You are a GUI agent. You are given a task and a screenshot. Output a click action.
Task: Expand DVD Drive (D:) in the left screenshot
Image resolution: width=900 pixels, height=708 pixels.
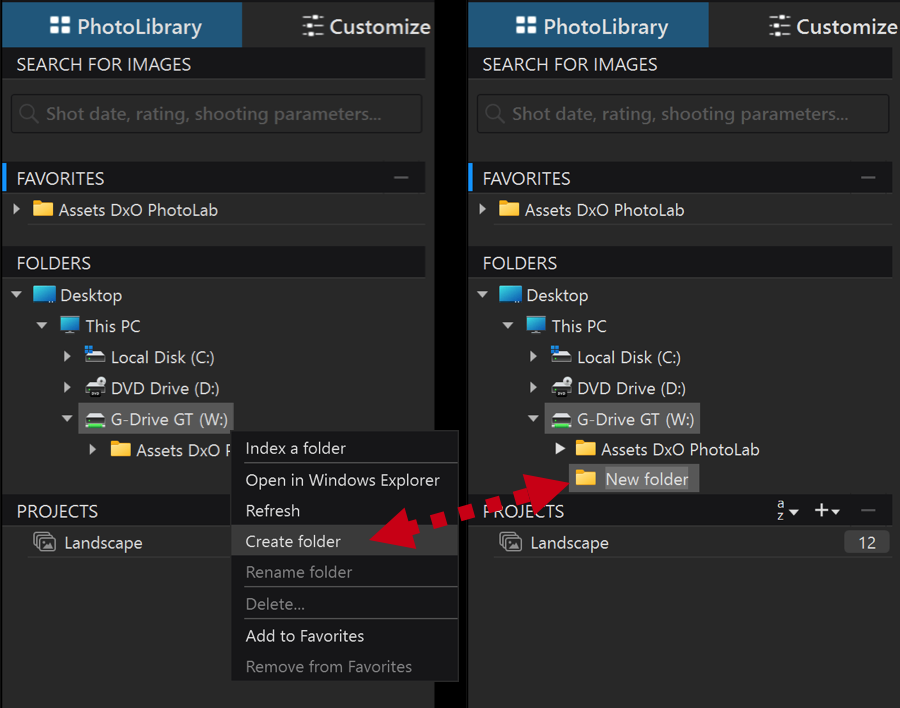(x=67, y=388)
